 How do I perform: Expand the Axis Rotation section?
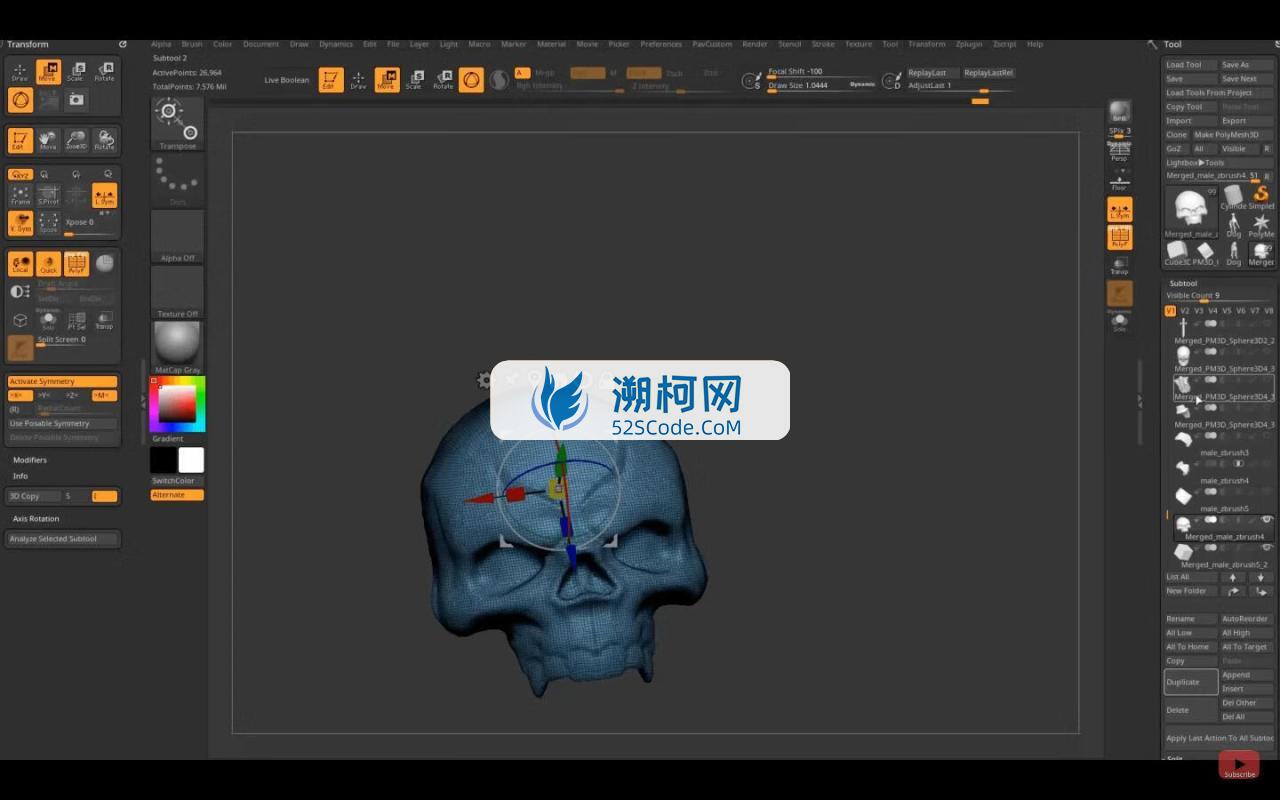(36, 519)
